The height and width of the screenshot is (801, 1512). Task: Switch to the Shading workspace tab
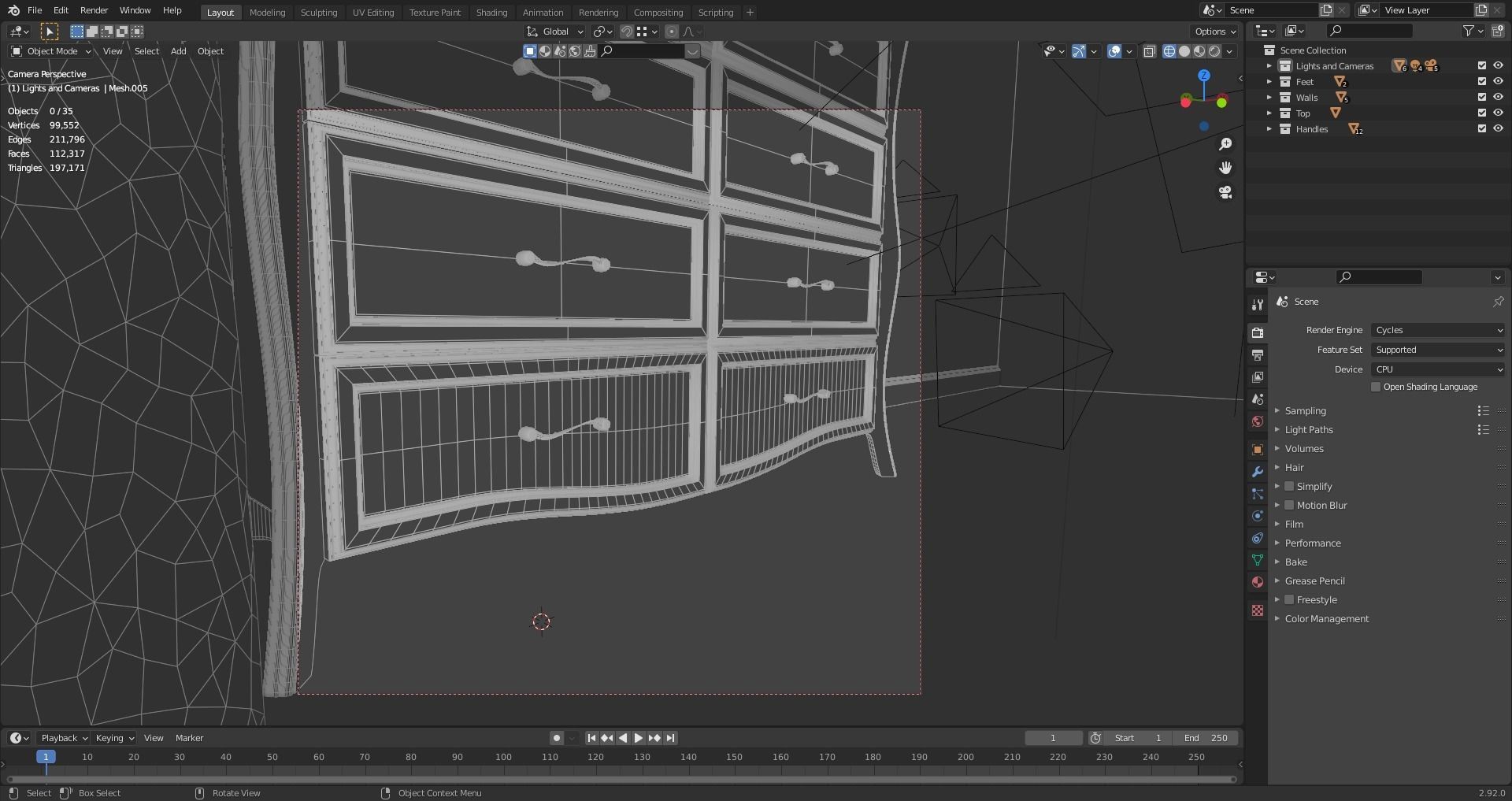(491, 13)
